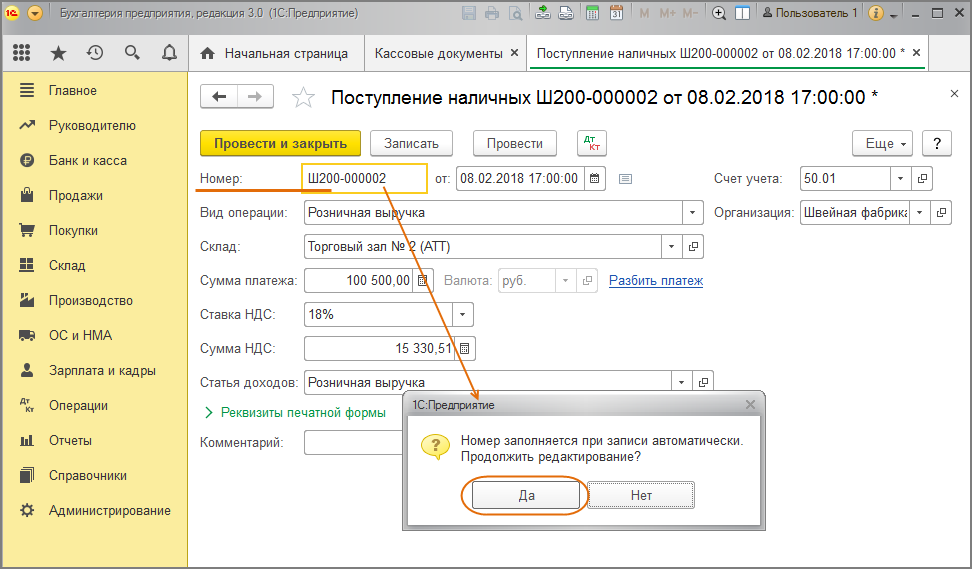Open the sections menu grid icon
The height and width of the screenshot is (569, 972).
point(21,53)
